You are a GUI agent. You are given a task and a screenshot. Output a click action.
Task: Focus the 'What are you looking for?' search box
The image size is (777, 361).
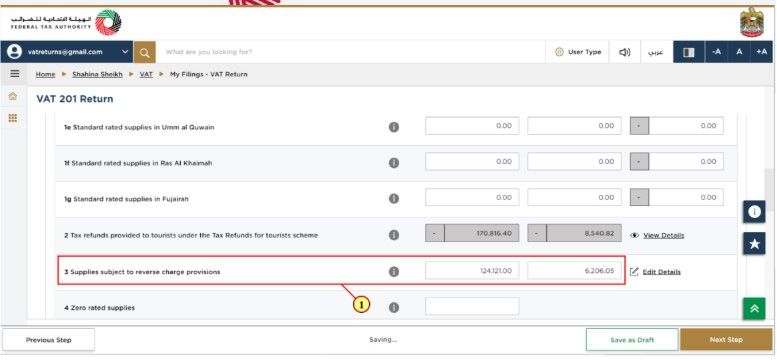click(350, 52)
